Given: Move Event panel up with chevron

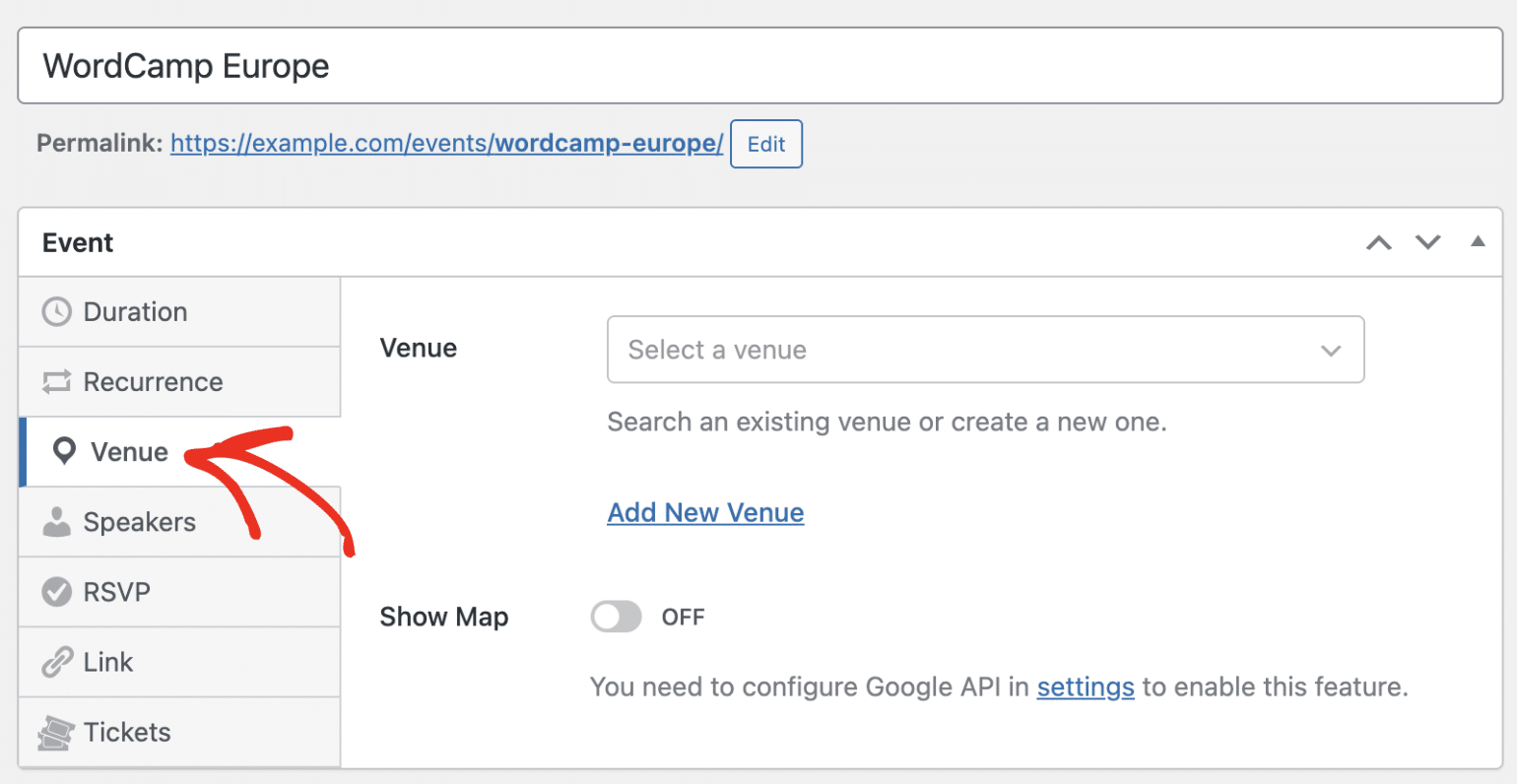Looking at the screenshot, I should tap(1379, 242).
